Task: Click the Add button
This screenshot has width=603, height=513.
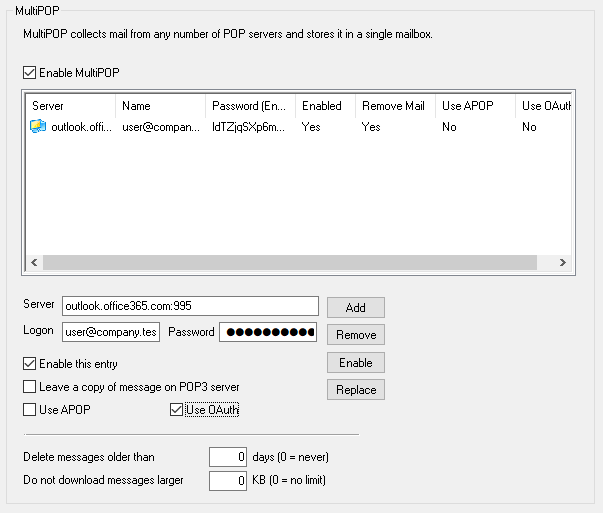Action: pos(355,307)
